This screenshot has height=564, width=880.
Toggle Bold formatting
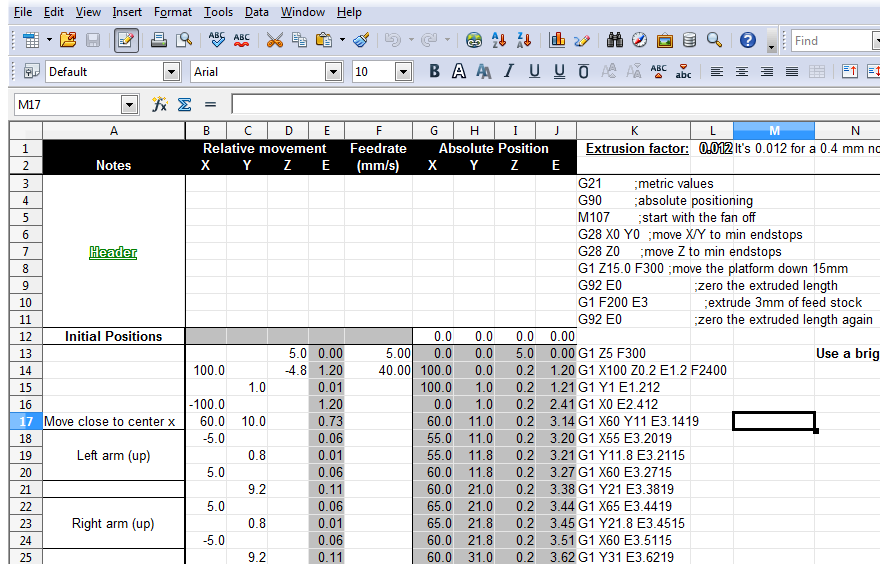point(434,71)
